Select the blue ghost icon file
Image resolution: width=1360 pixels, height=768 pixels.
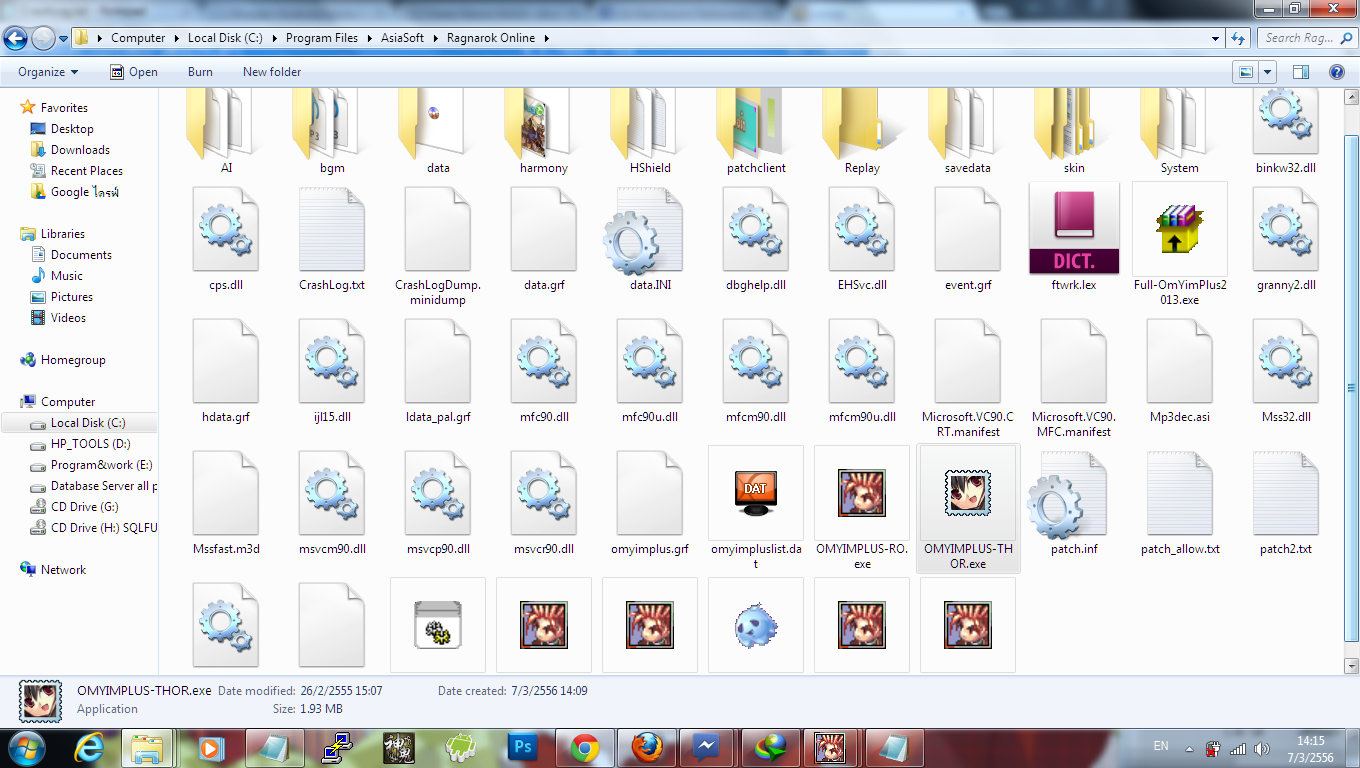click(x=756, y=625)
